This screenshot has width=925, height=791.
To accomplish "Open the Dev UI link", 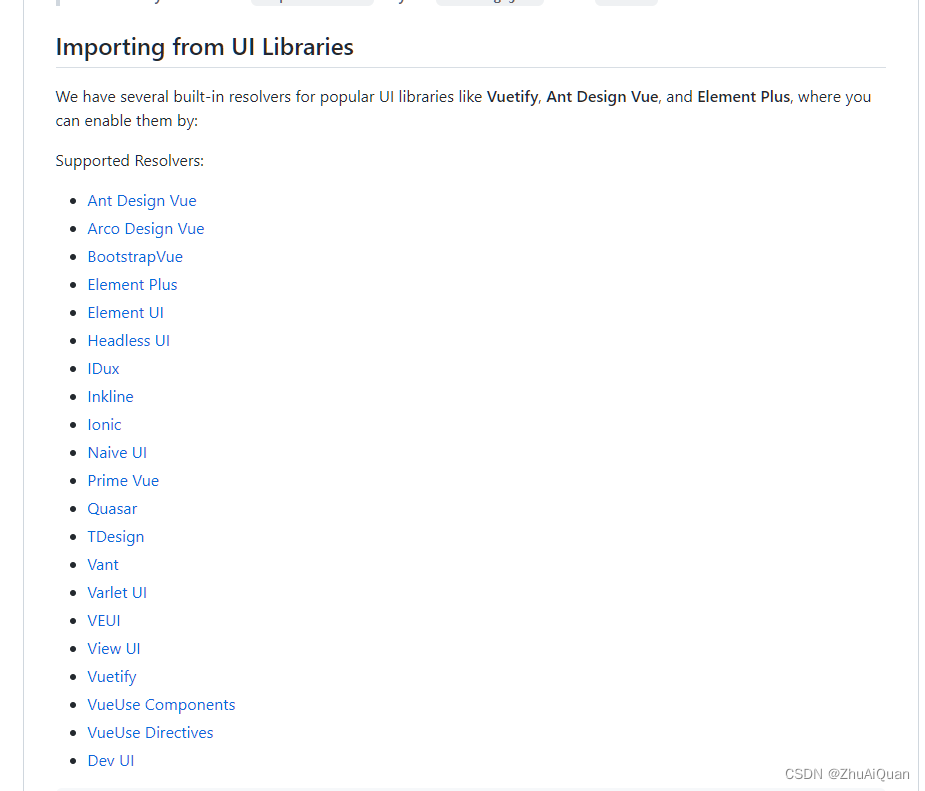I will click(111, 761).
